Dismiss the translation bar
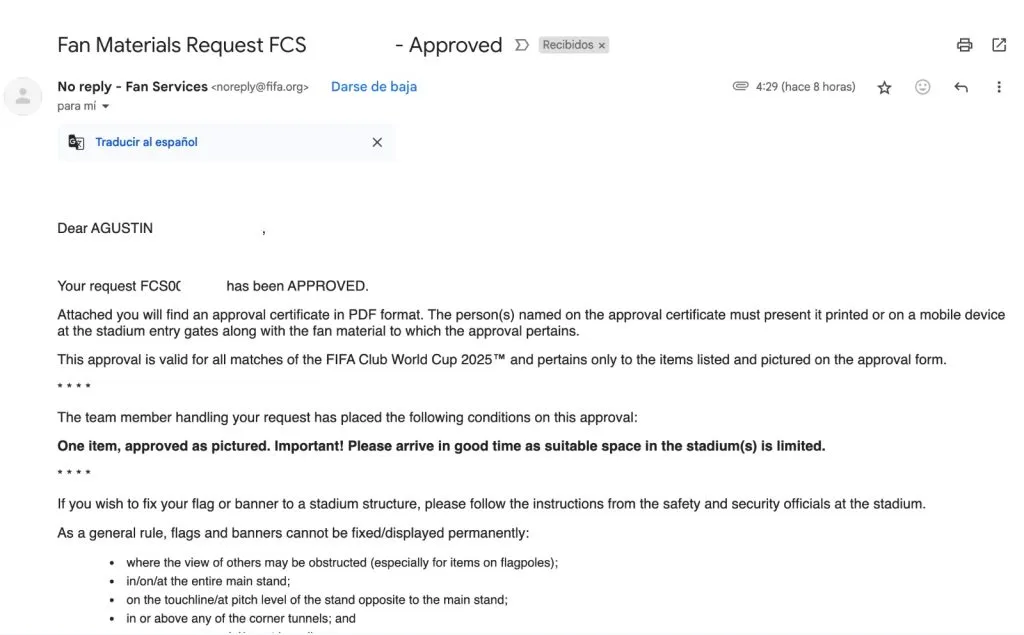The height and width of the screenshot is (635, 1024). tap(377, 142)
